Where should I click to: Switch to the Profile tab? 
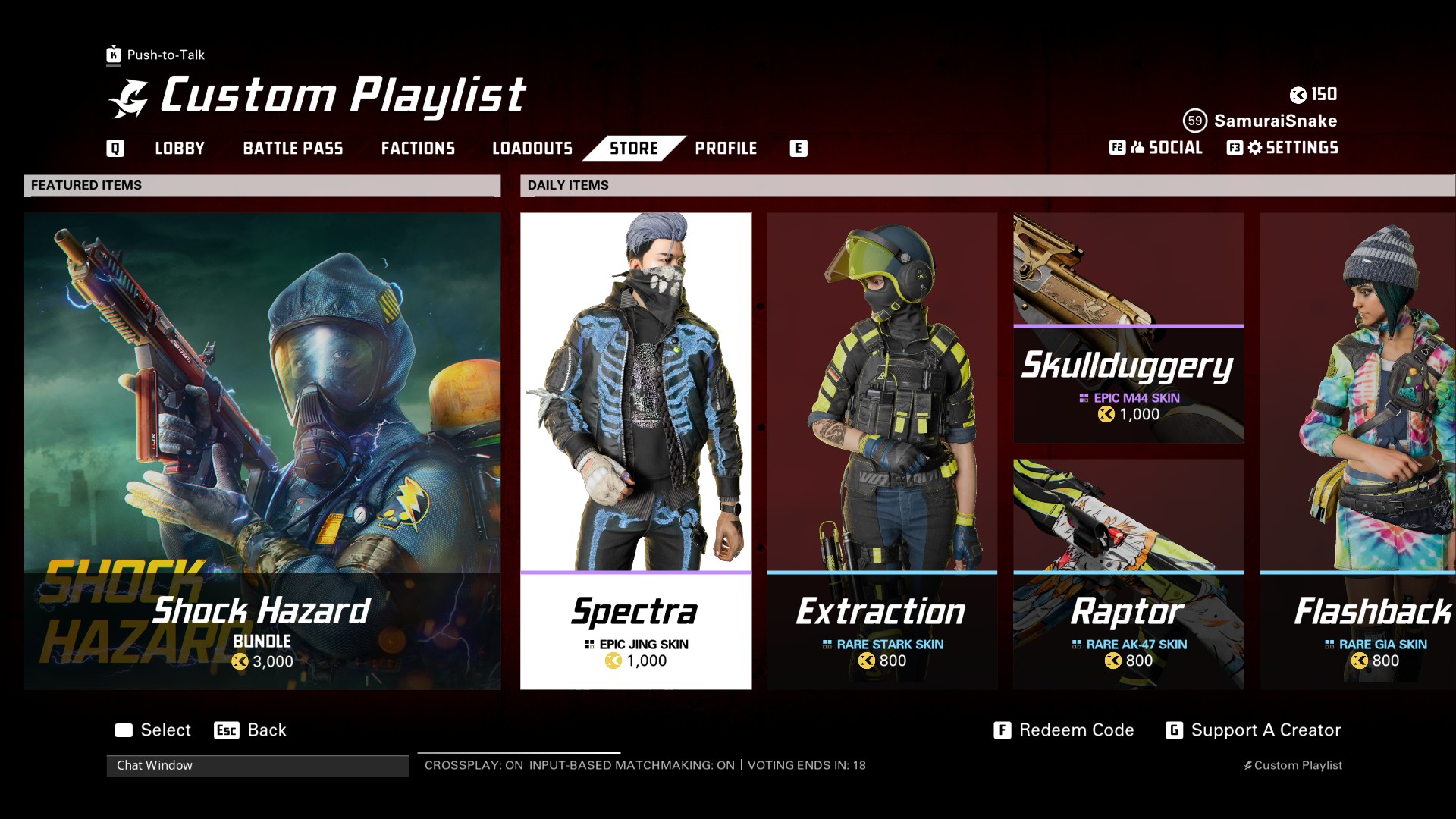coord(726,148)
